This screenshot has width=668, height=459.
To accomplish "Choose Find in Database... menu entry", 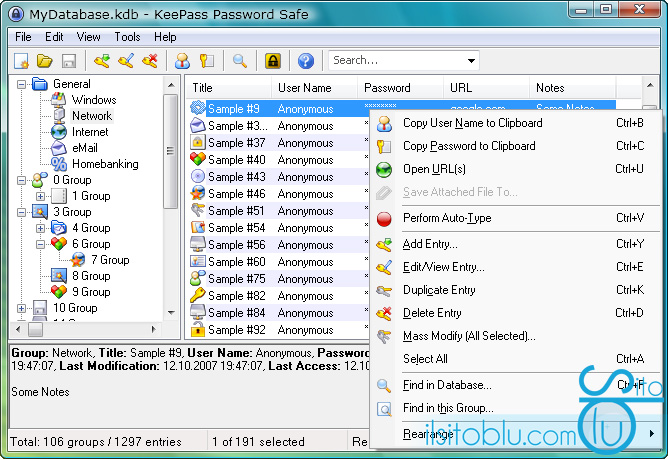I will pyautogui.click(x=515, y=385).
